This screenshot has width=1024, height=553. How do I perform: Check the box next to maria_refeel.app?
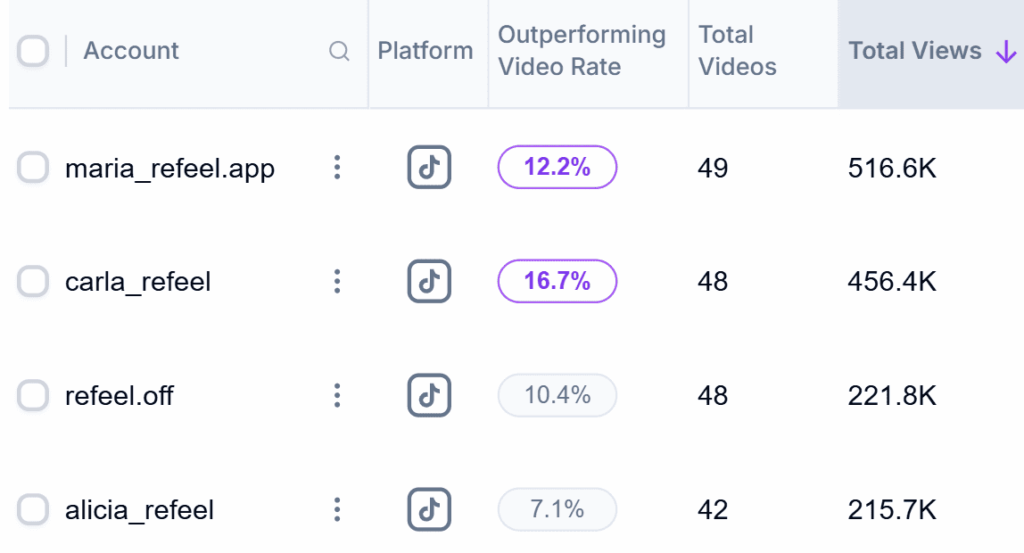[33, 168]
